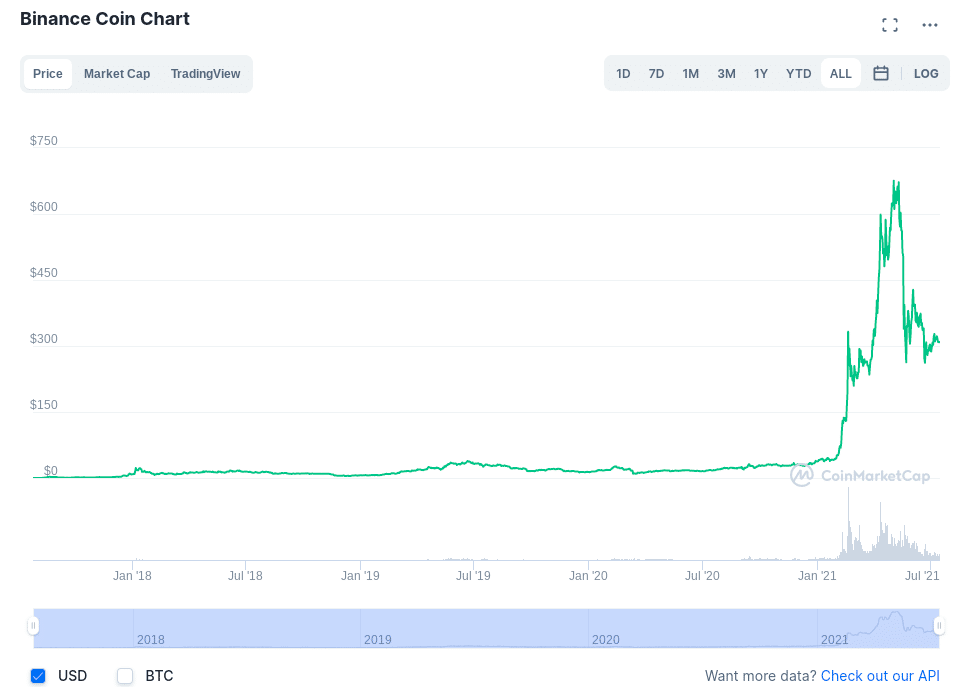Select the ALL time range
The width and height of the screenshot is (970, 698).
tap(840, 74)
